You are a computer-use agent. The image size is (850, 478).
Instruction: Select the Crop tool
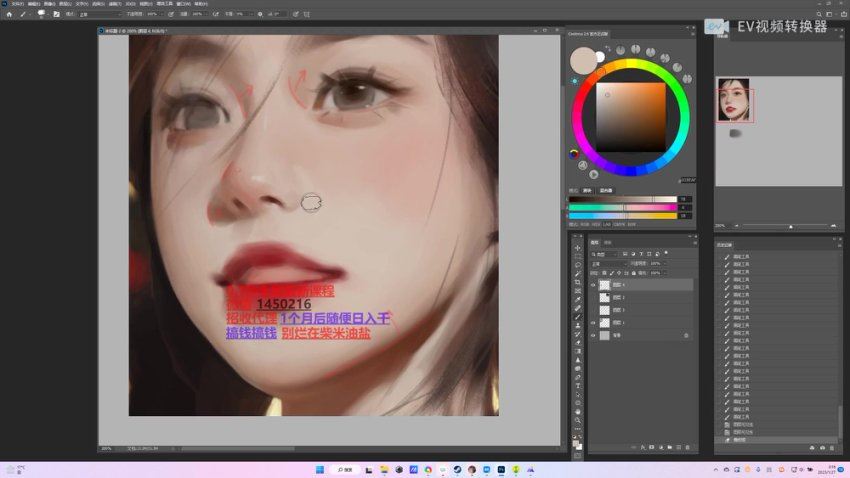click(577, 282)
